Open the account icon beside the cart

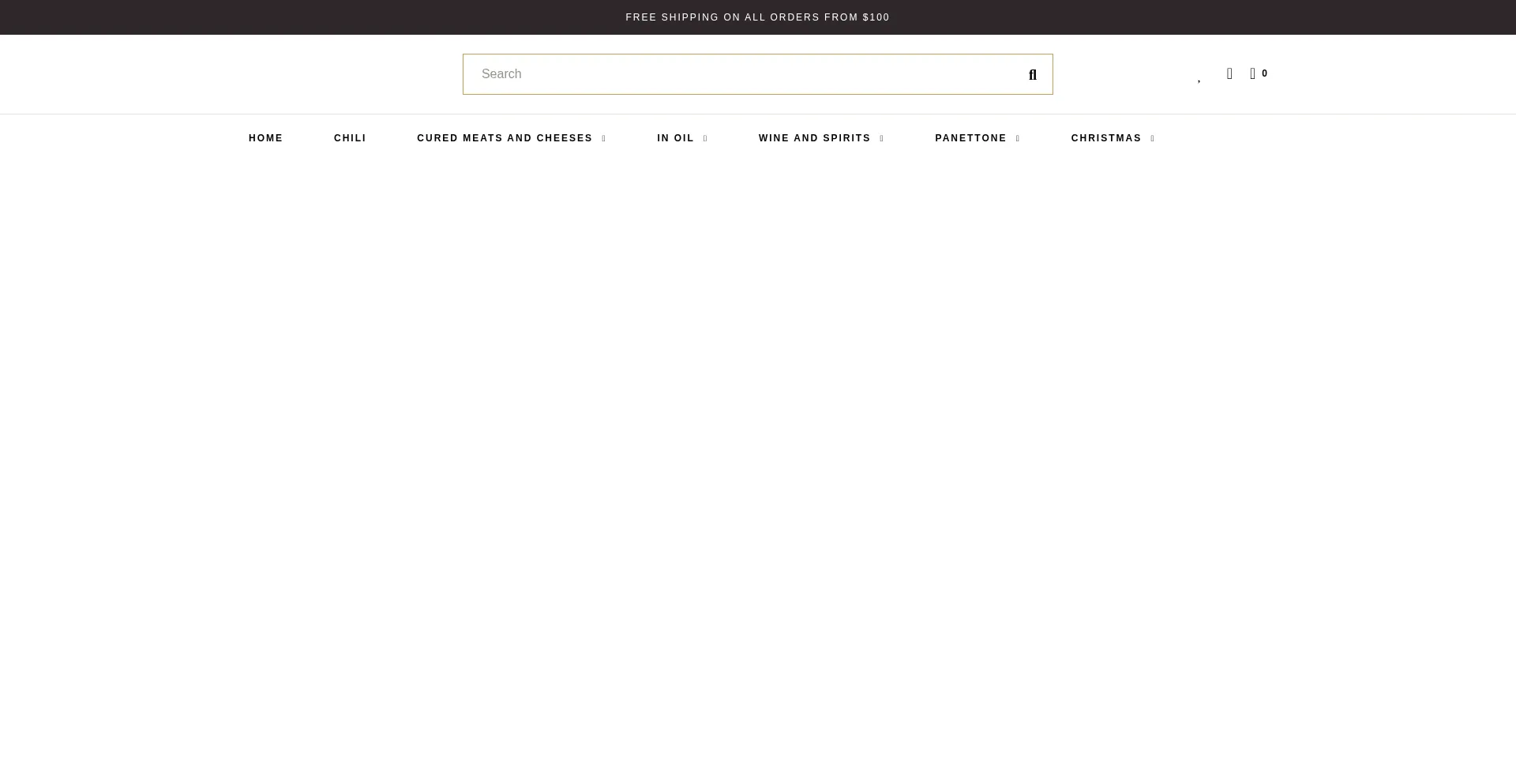point(1229,73)
